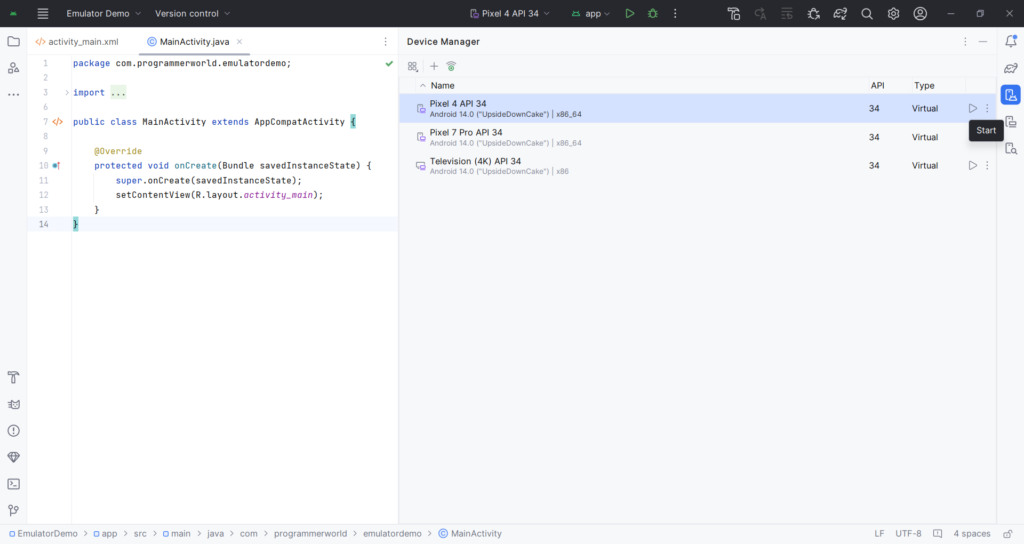Open the Logcat tool window icon

click(x=13, y=404)
